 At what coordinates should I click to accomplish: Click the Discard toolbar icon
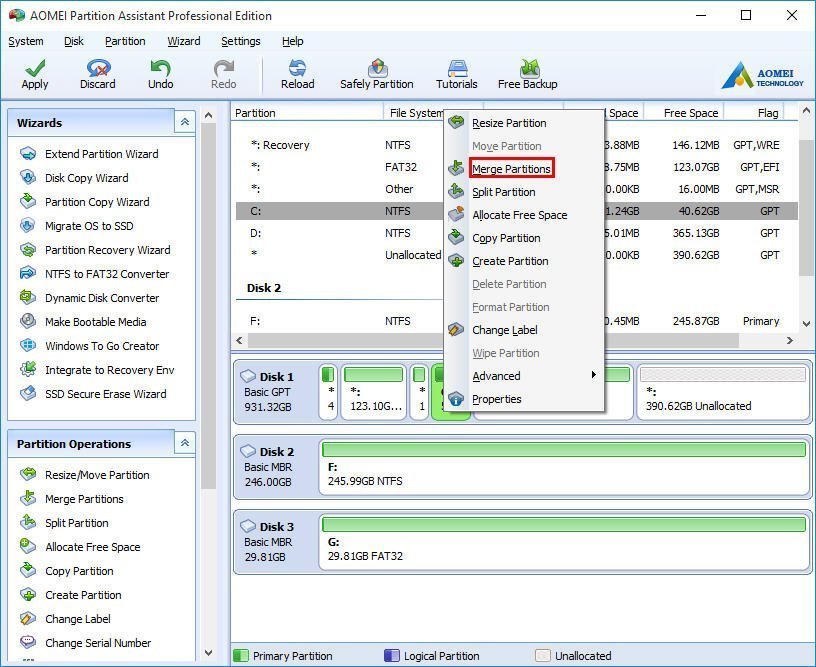click(x=98, y=74)
